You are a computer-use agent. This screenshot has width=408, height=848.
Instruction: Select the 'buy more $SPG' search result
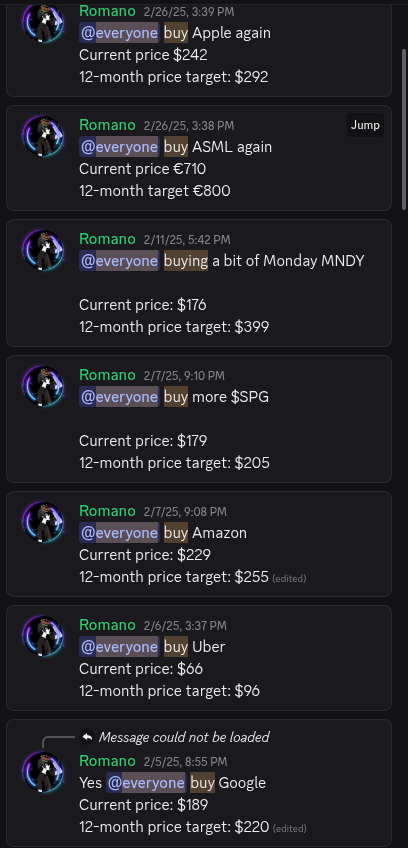click(x=199, y=419)
